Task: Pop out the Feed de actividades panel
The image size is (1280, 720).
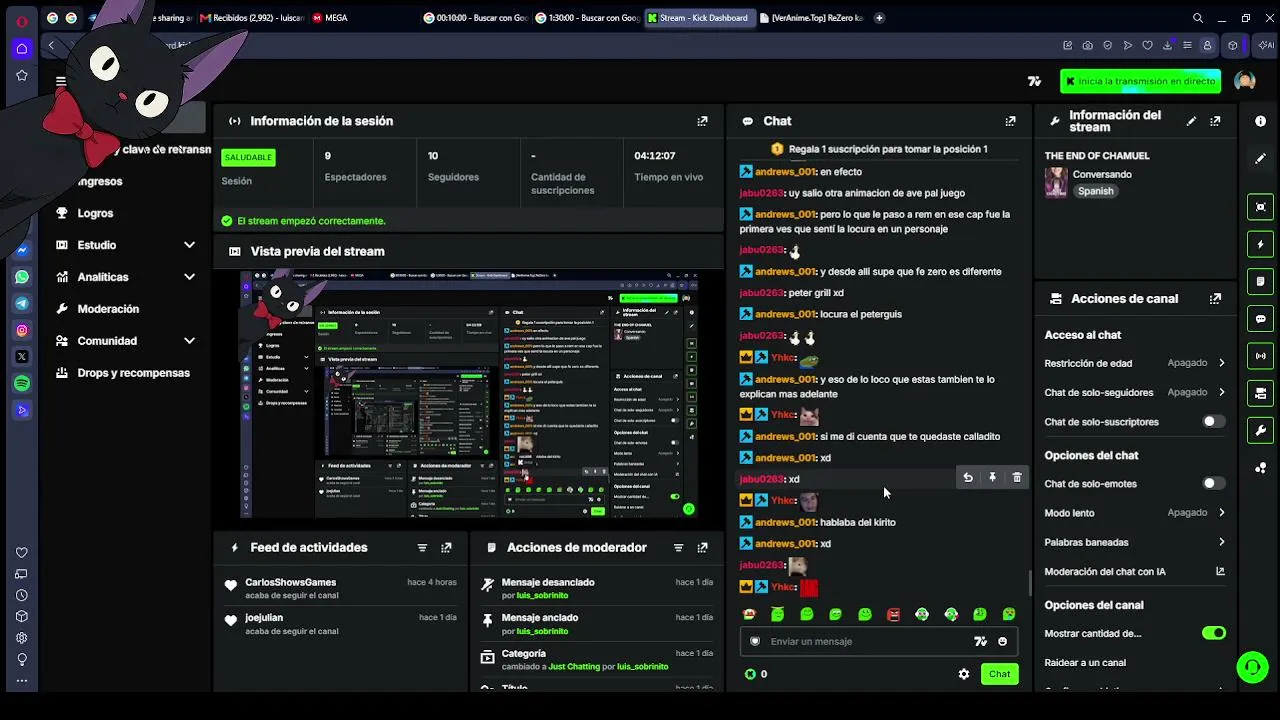Action: pyautogui.click(x=446, y=548)
